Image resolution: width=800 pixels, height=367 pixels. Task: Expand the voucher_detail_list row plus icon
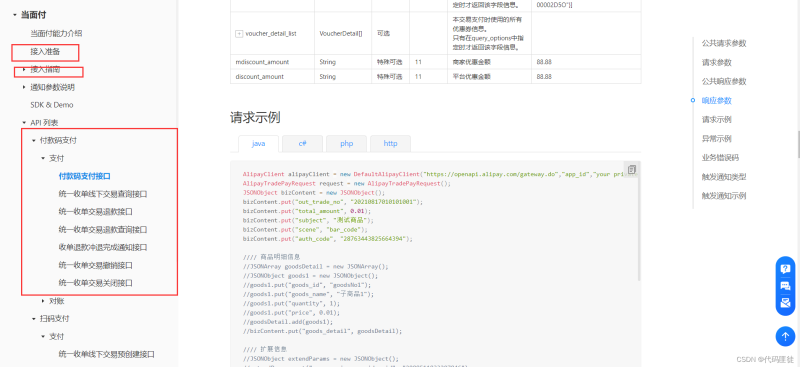pos(239,33)
